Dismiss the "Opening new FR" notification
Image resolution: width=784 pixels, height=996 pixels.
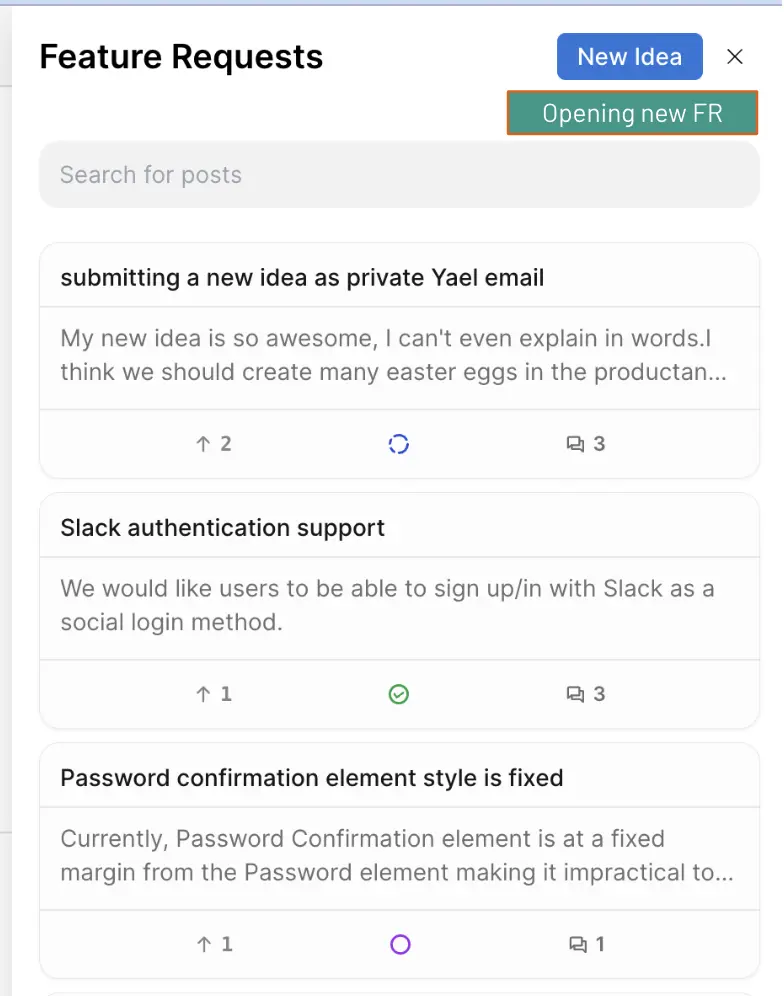[x=632, y=113]
